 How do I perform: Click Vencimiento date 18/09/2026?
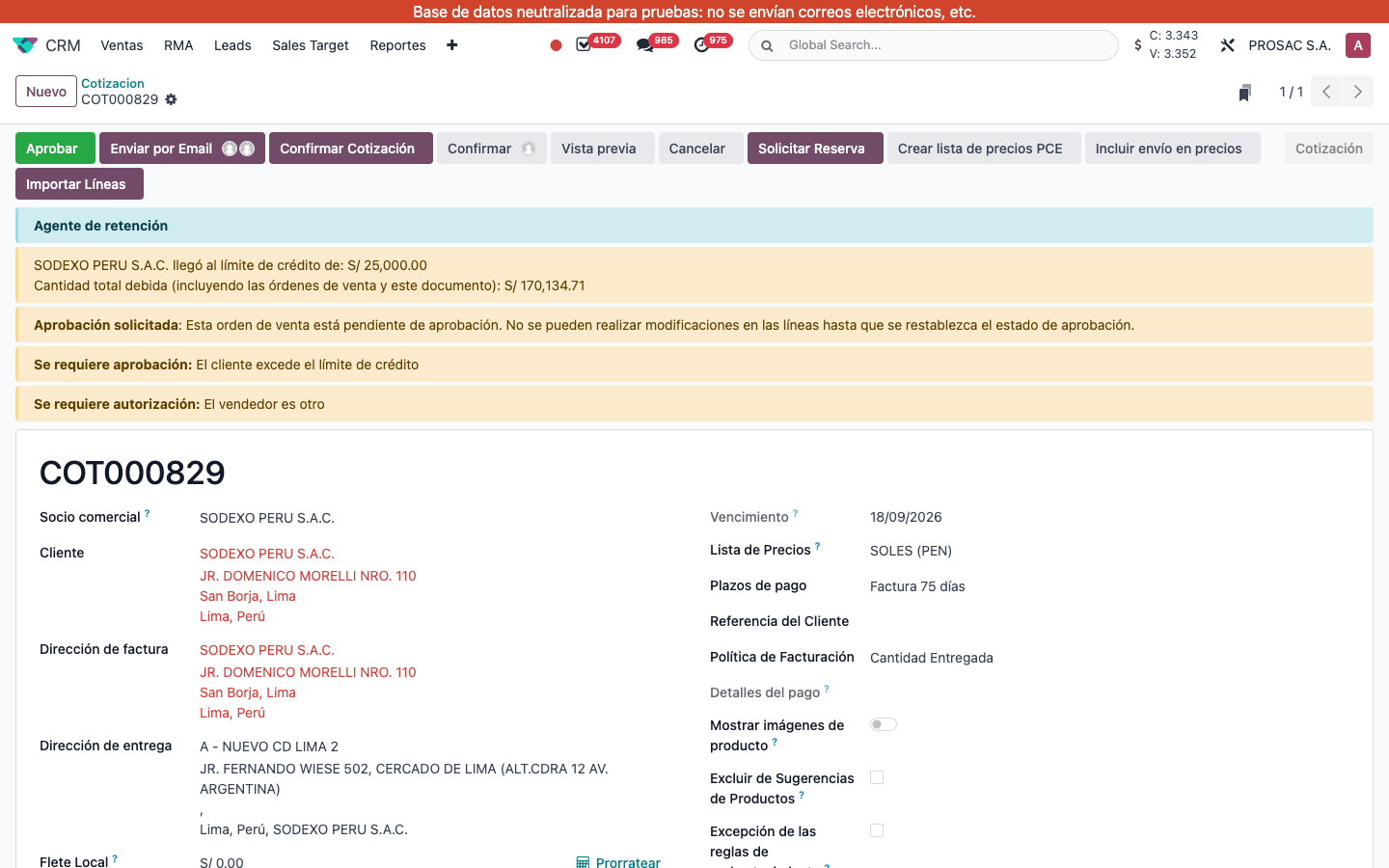pyautogui.click(x=906, y=517)
